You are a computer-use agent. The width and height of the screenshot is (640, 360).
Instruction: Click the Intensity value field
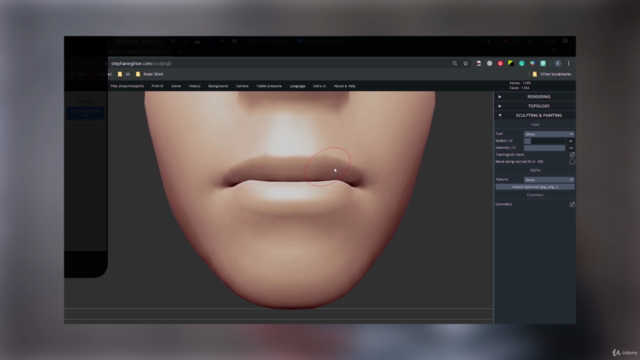(x=571, y=148)
